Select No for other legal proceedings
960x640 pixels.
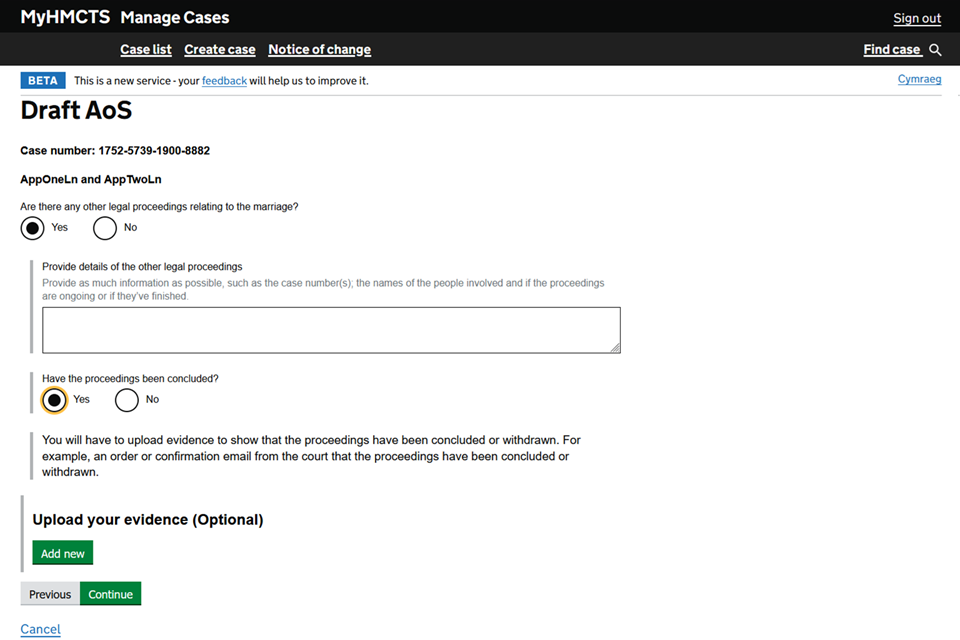click(x=105, y=228)
